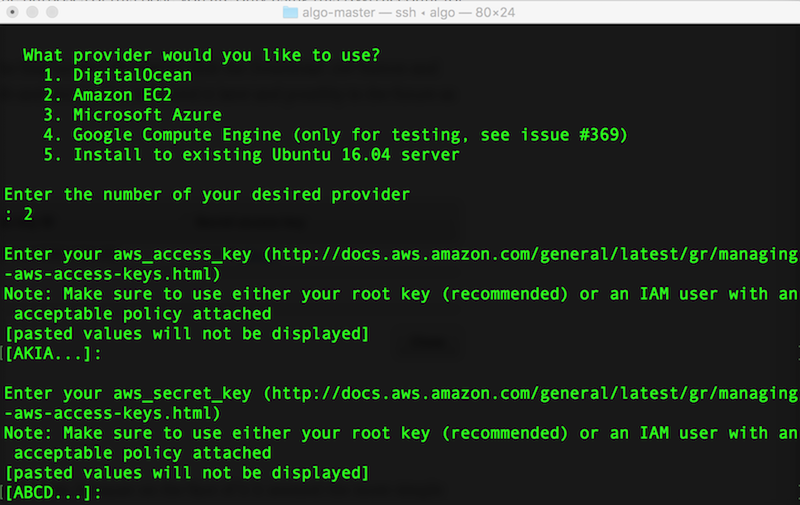Viewport: 800px width, 505px height.
Task: Select the Amazon EC2 option text
Action: coord(122,95)
